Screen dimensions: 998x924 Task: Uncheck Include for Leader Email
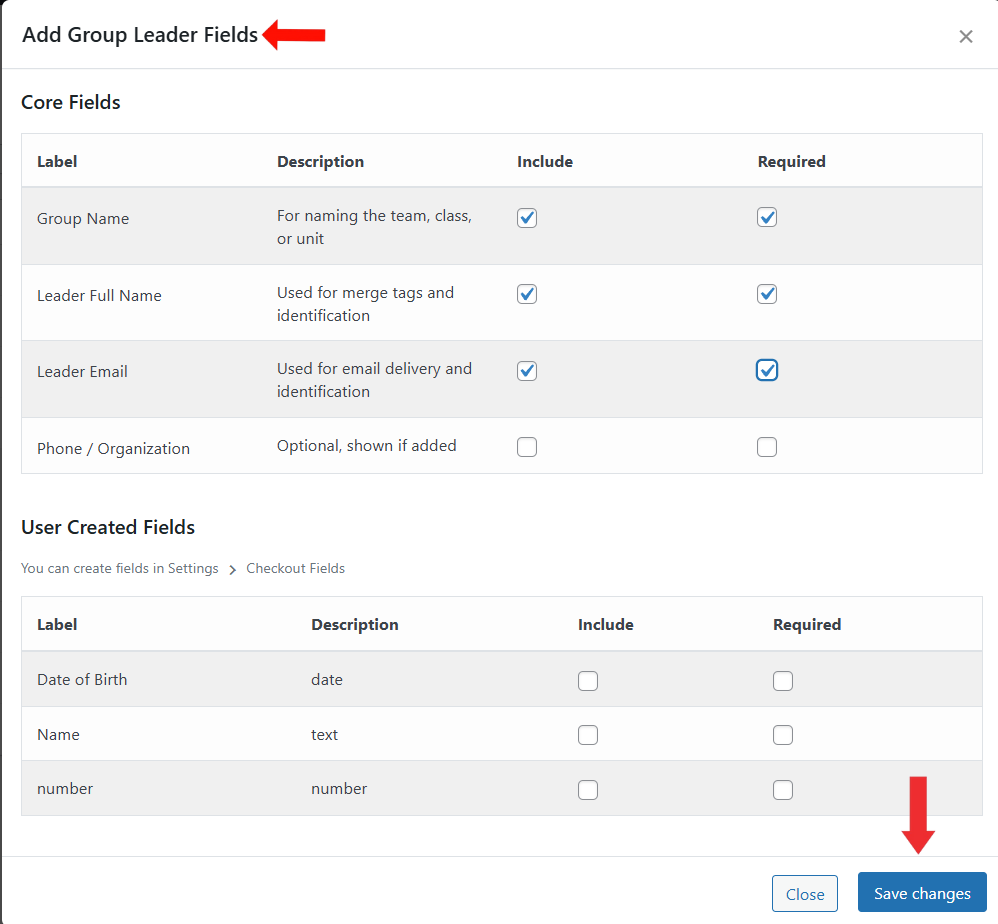click(527, 371)
